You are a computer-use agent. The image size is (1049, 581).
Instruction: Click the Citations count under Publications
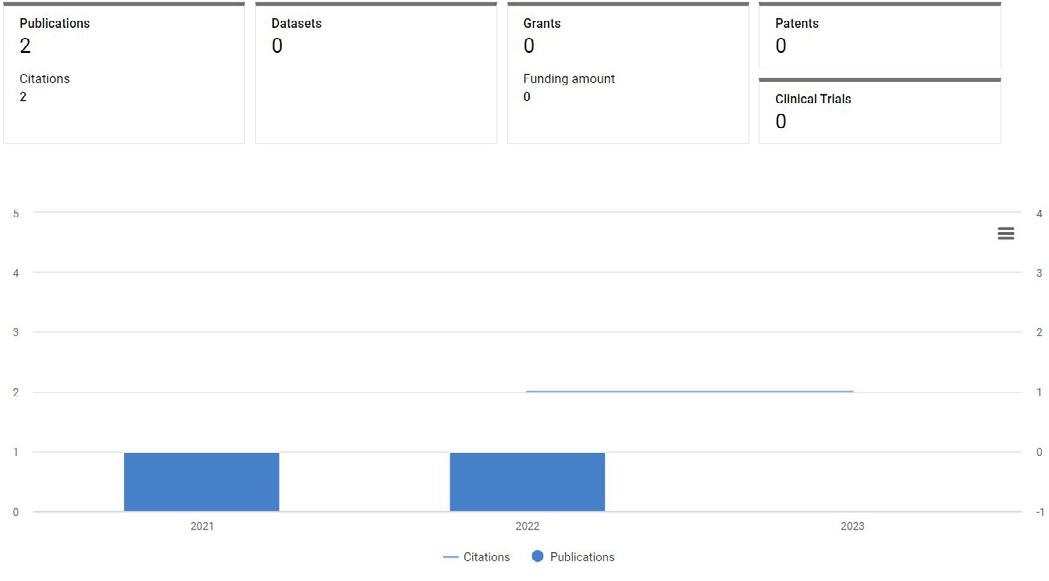[23, 97]
